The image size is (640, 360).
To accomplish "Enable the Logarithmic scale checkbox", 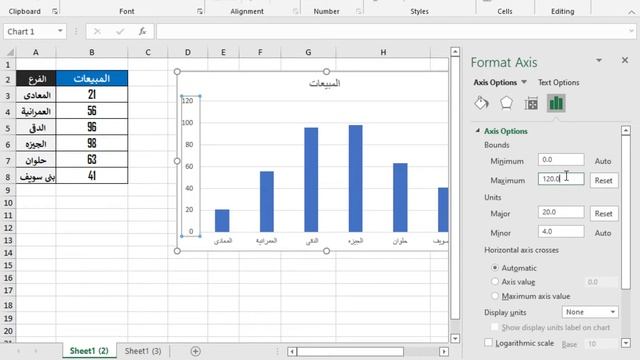I will click(488, 343).
